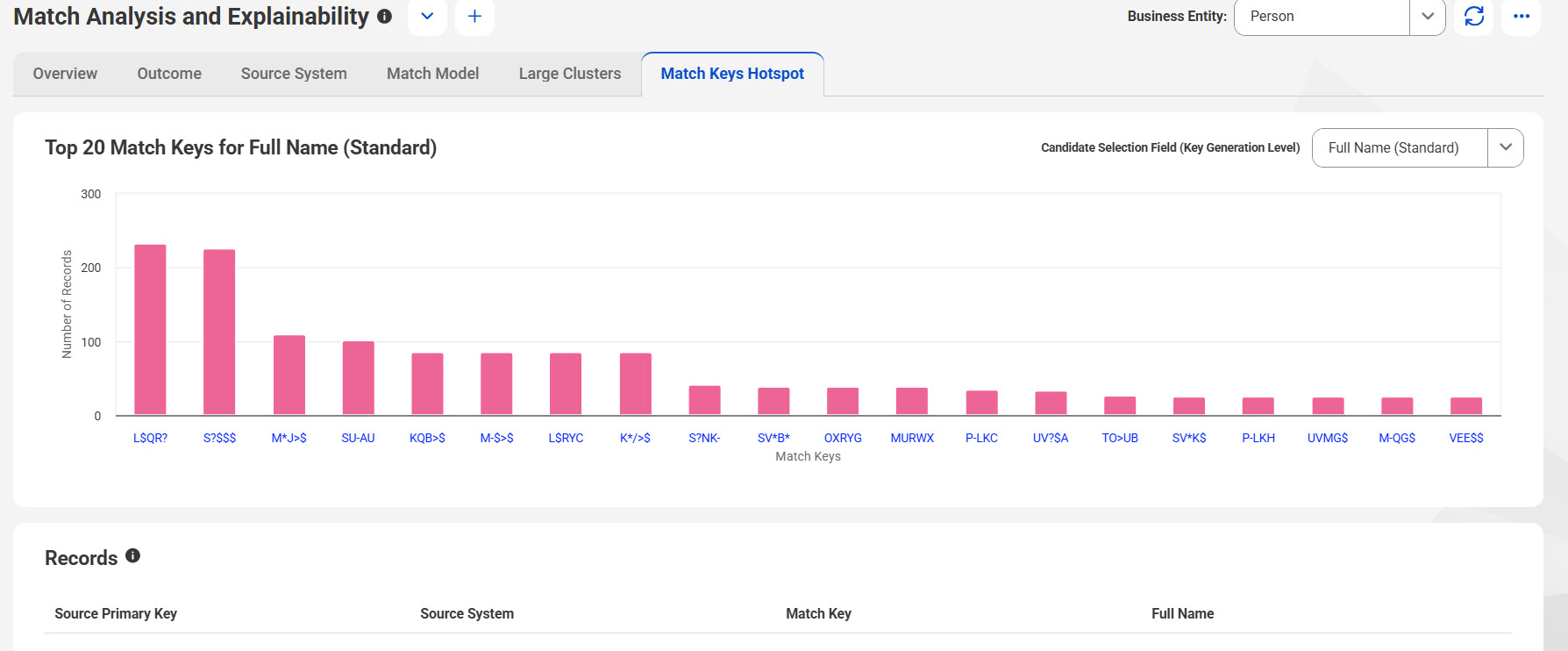Switch to the Overview tab
This screenshot has height=651, width=1568.
click(x=65, y=74)
